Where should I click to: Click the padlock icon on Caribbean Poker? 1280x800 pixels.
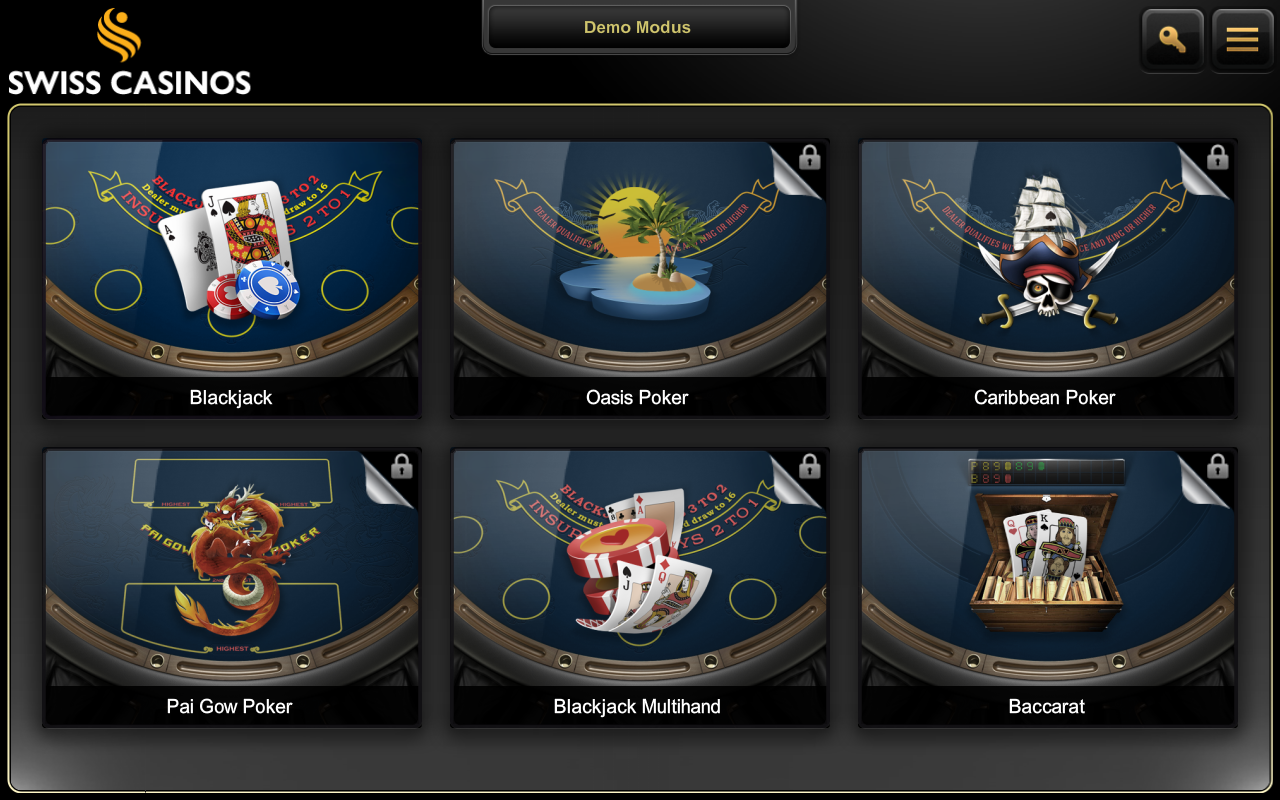tap(1217, 157)
